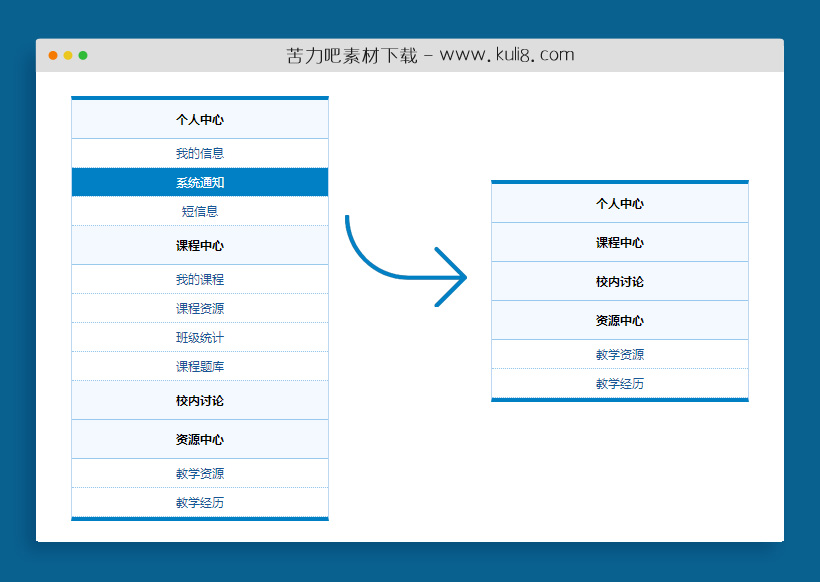Click 教学经历 in the right menu
The image size is (820, 582).
[620, 383]
